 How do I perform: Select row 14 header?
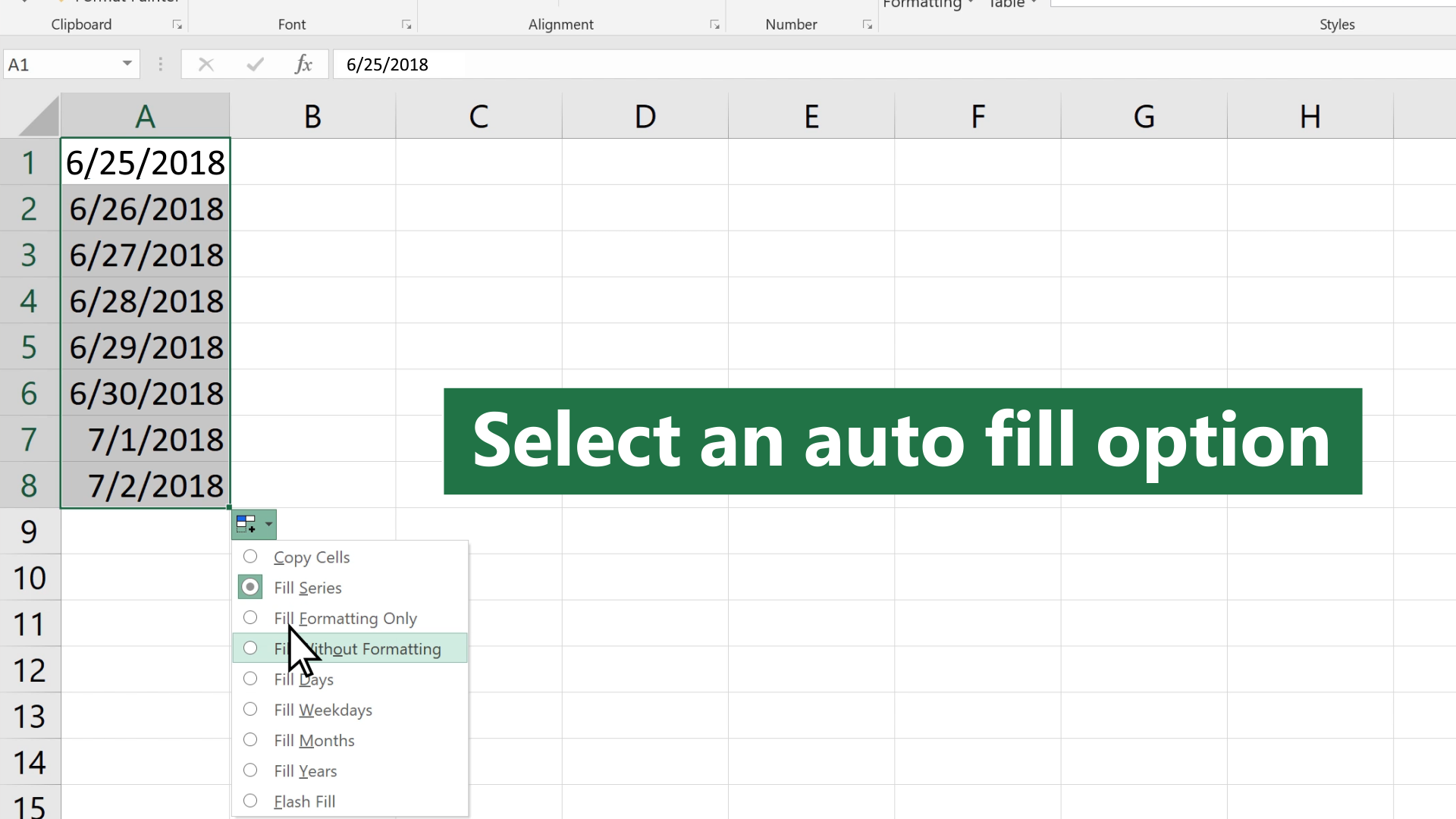click(x=30, y=762)
